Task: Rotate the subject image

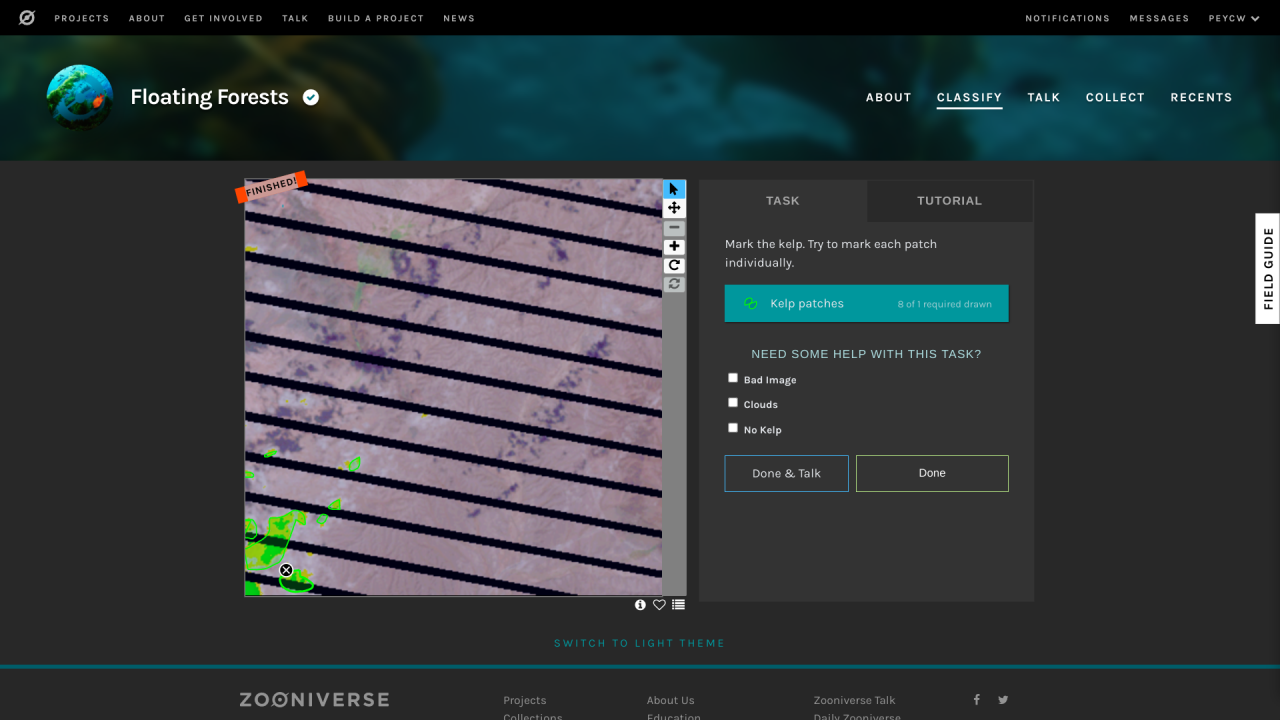Action: [x=674, y=265]
